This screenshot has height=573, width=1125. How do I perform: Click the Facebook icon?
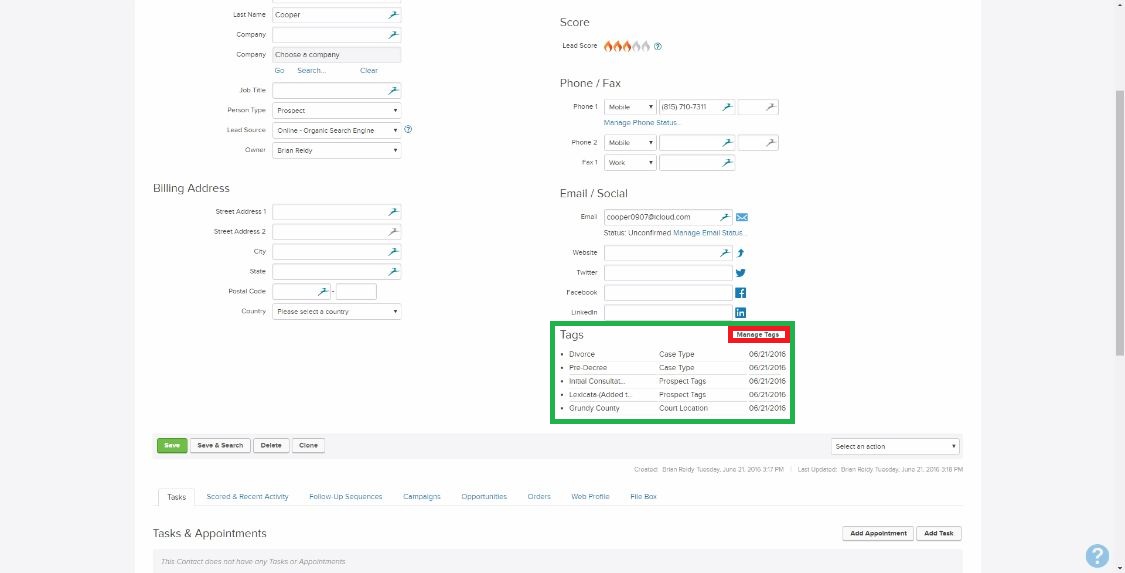(x=740, y=293)
